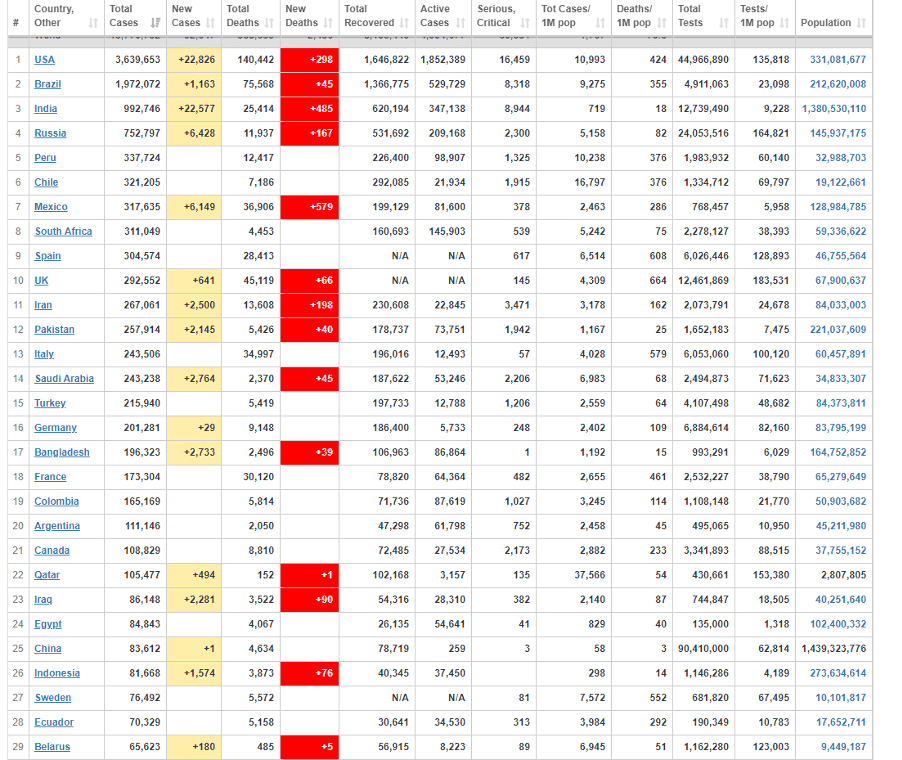The width and height of the screenshot is (902, 760).
Task: Sort table by Total Recovered arrows
Action: pos(404,23)
